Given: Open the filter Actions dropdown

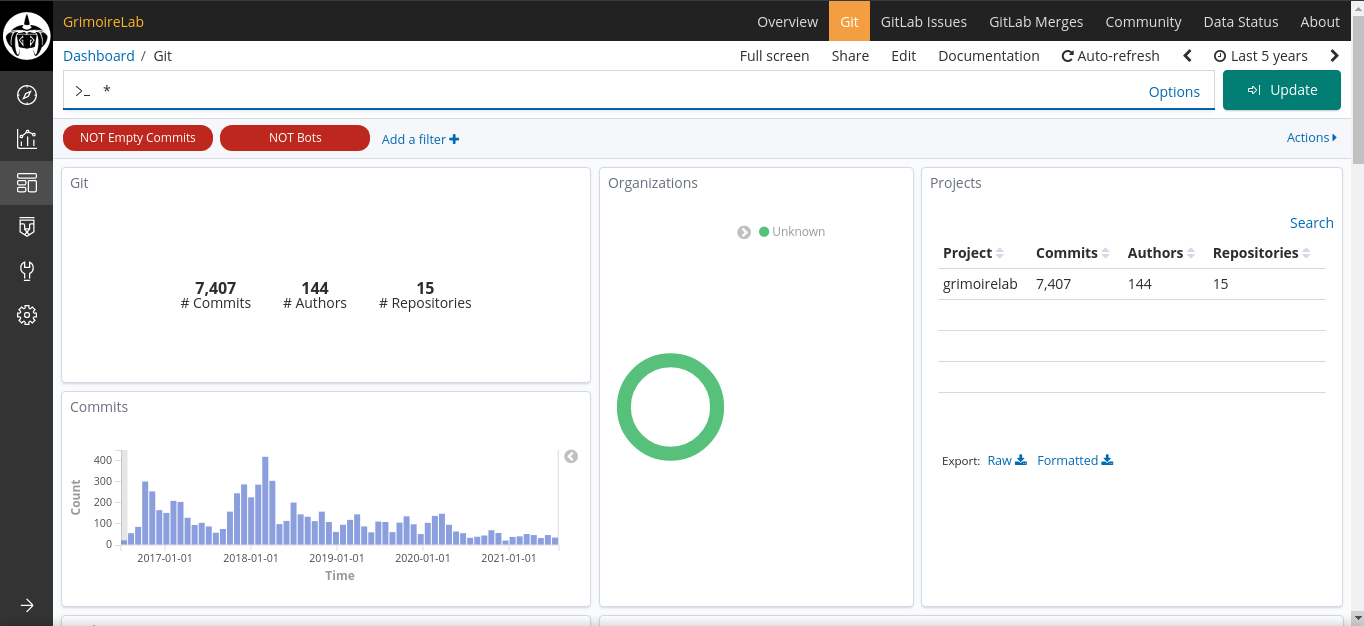Looking at the screenshot, I should (x=1311, y=138).
